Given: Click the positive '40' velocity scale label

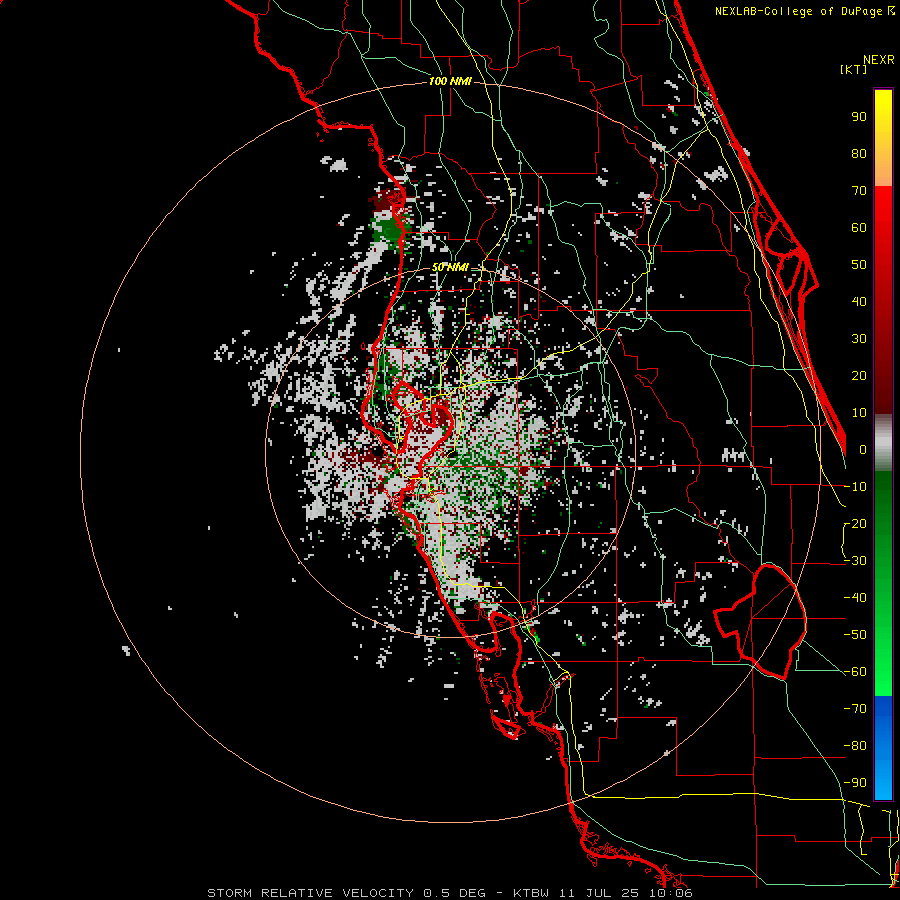Looking at the screenshot, I should pos(859,301).
